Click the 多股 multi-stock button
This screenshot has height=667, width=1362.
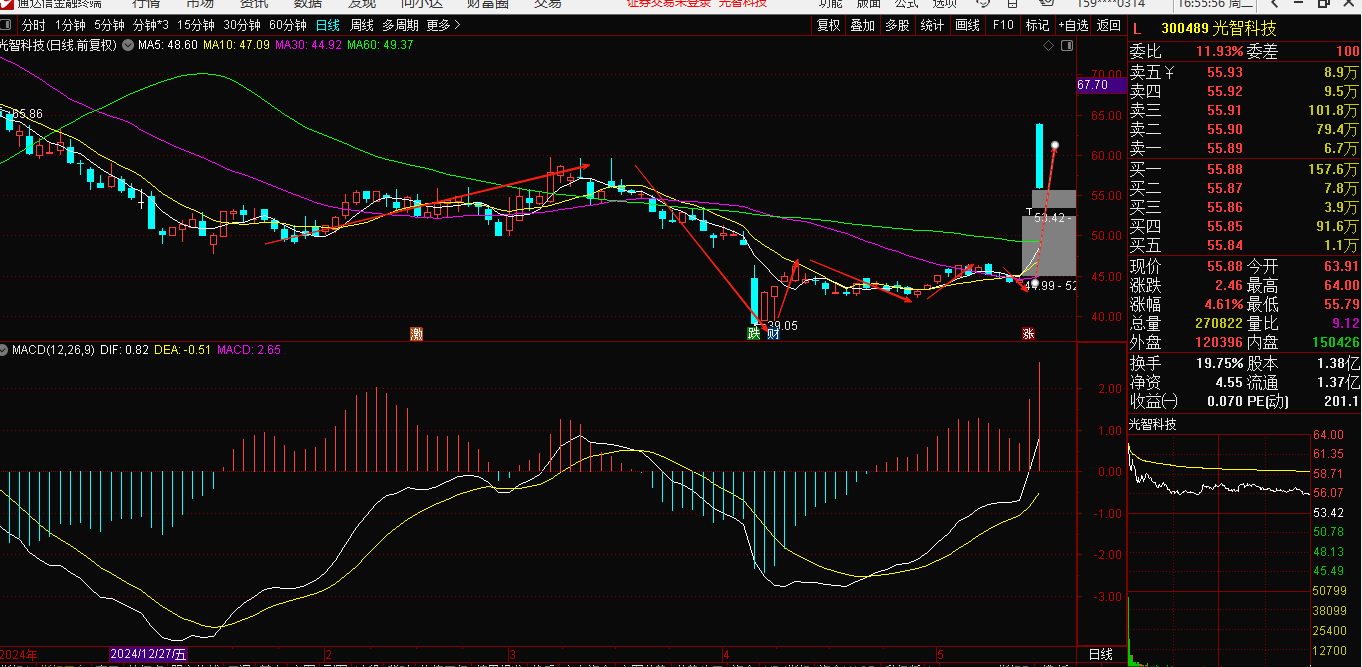coord(897,25)
